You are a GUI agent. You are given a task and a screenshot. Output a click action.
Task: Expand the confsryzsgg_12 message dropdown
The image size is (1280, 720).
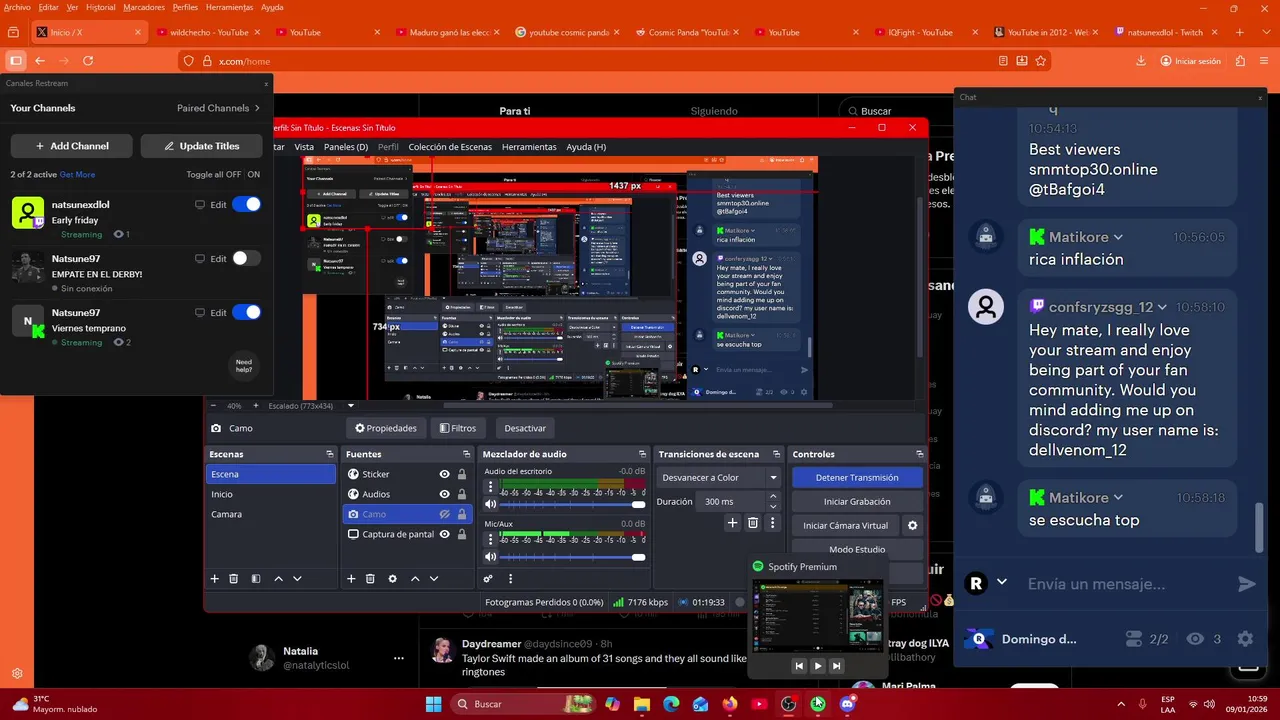point(1162,307)
